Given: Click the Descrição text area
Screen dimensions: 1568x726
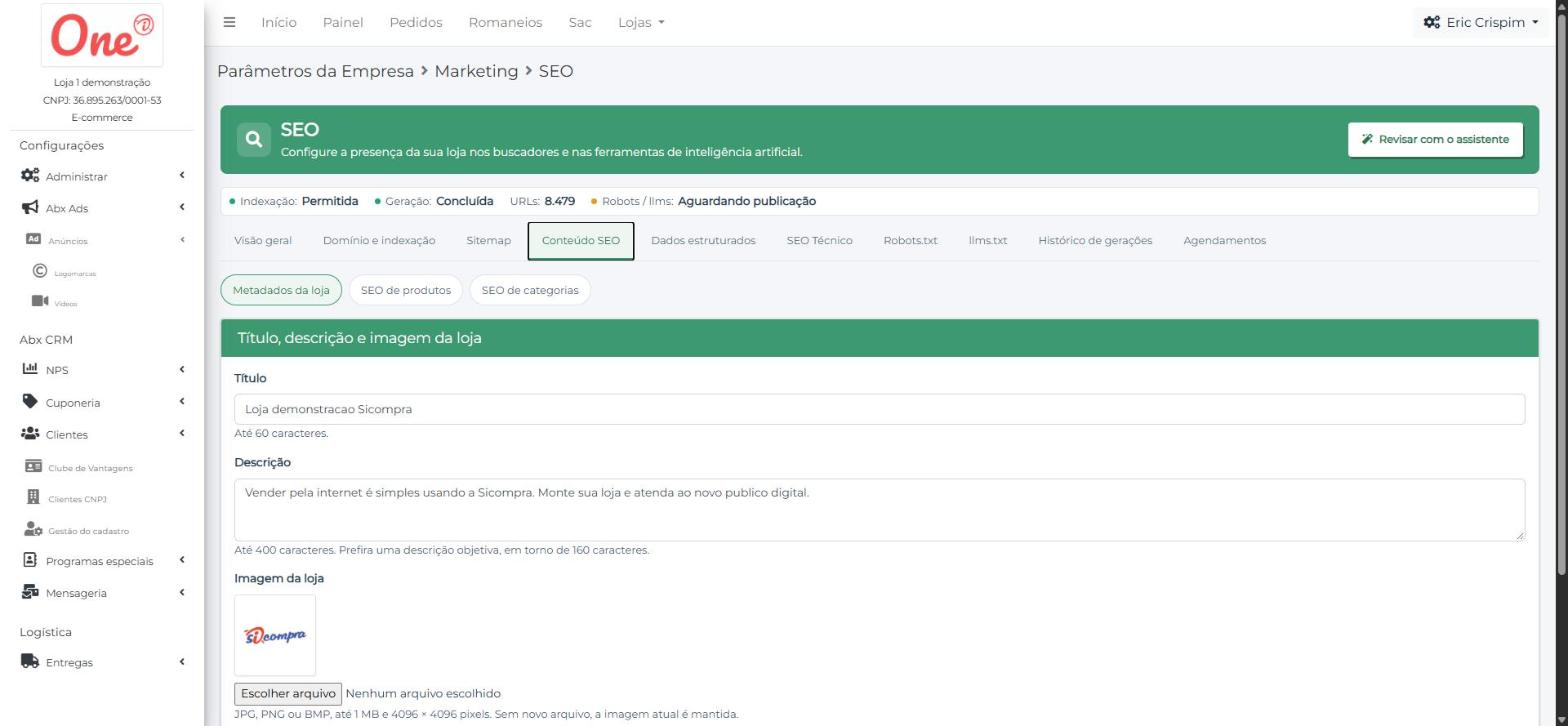Looking at the screenshot, I should 879,510.
